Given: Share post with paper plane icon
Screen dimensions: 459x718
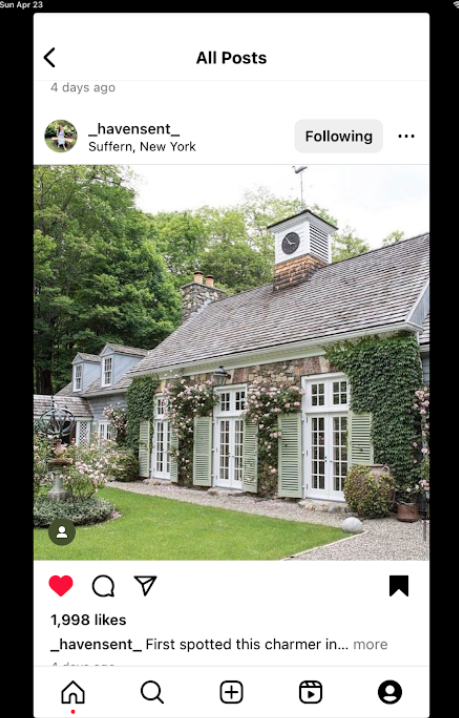Looking at the screenshot, I should click(x=146, y=585).
